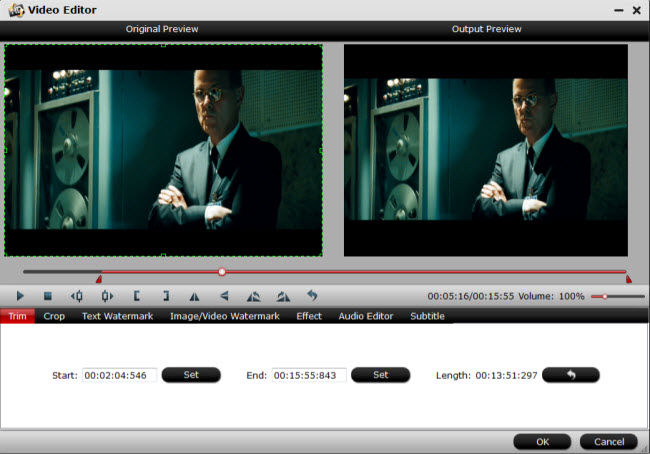Click the Volume slider
Screen dimensions: 650x454
pyautogui.click(x=617, y=296)
